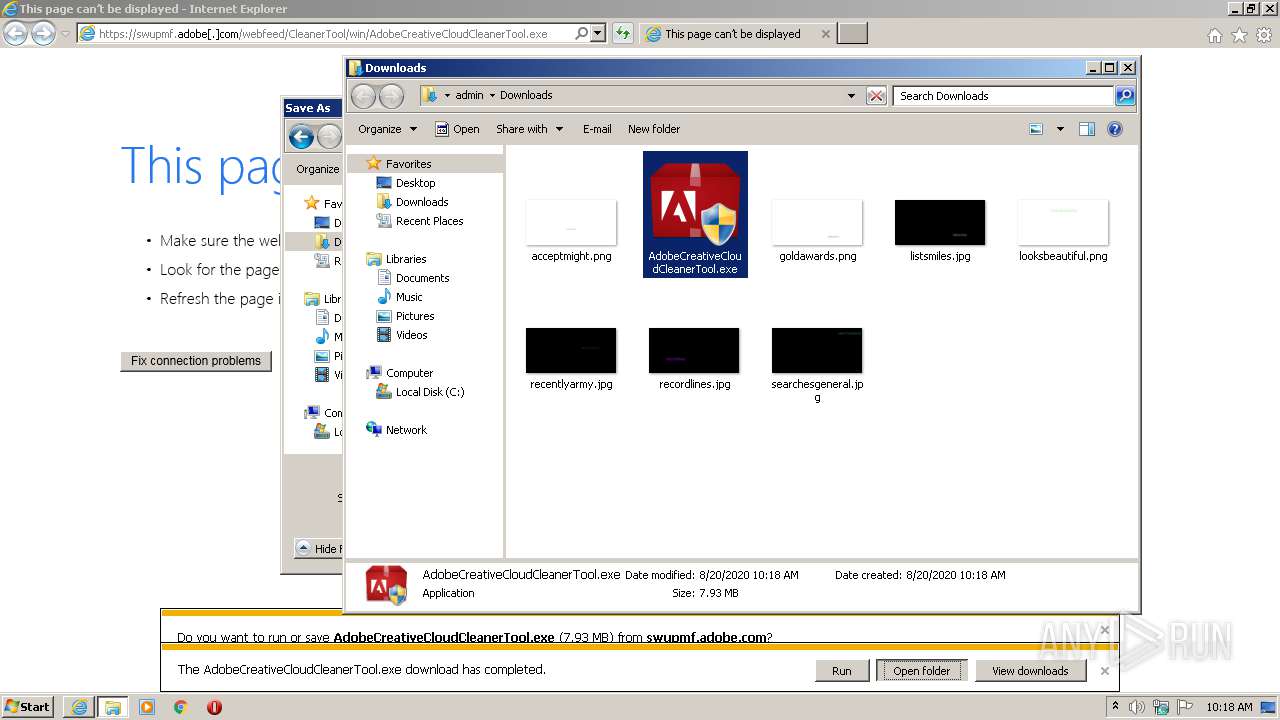Open Local Disk (C:) in sidebar

[430, 392]
